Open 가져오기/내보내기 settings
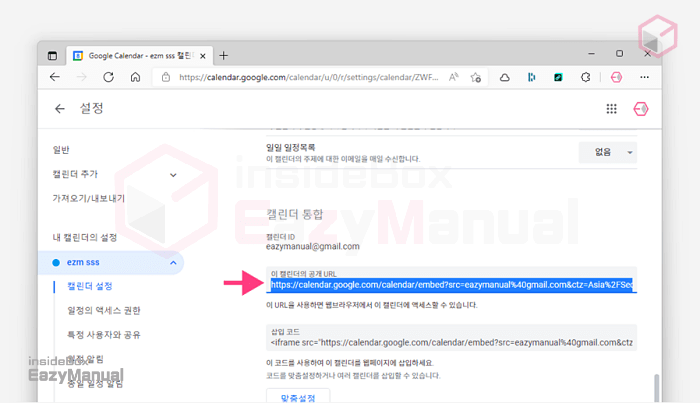Screen dimensions: 700x403 click(x=88, y=198)
